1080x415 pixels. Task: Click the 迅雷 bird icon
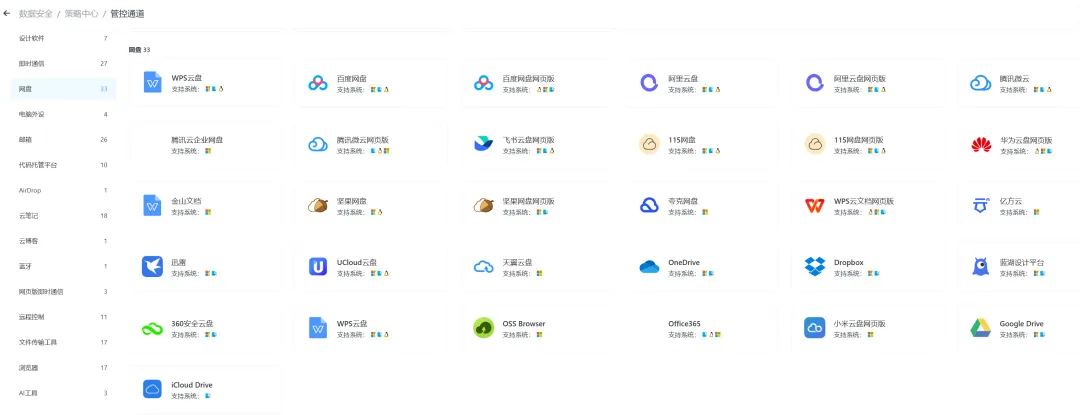pos(152,266)
